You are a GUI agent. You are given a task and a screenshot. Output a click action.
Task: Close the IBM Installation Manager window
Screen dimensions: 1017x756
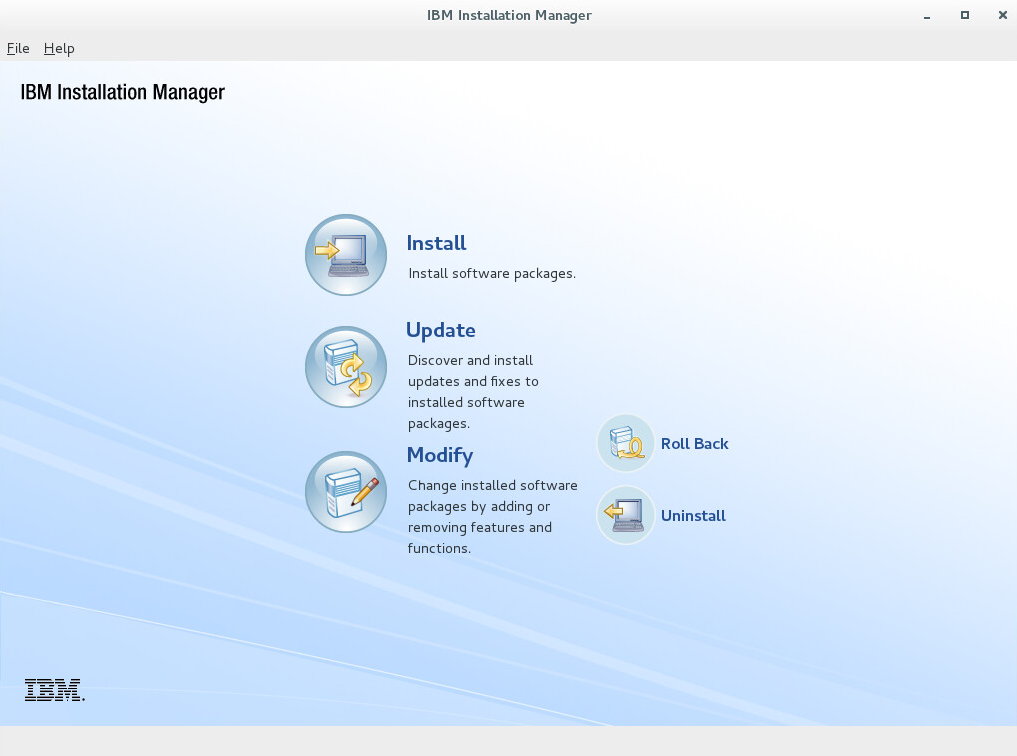click(x=1002, y=15)
